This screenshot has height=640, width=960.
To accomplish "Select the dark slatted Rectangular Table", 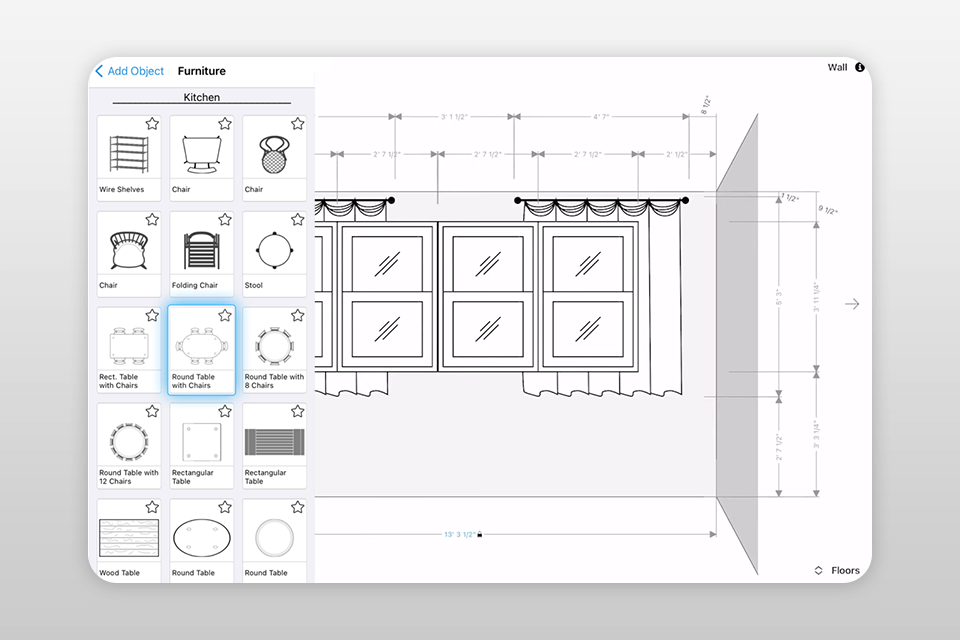I will click(274, 446).
